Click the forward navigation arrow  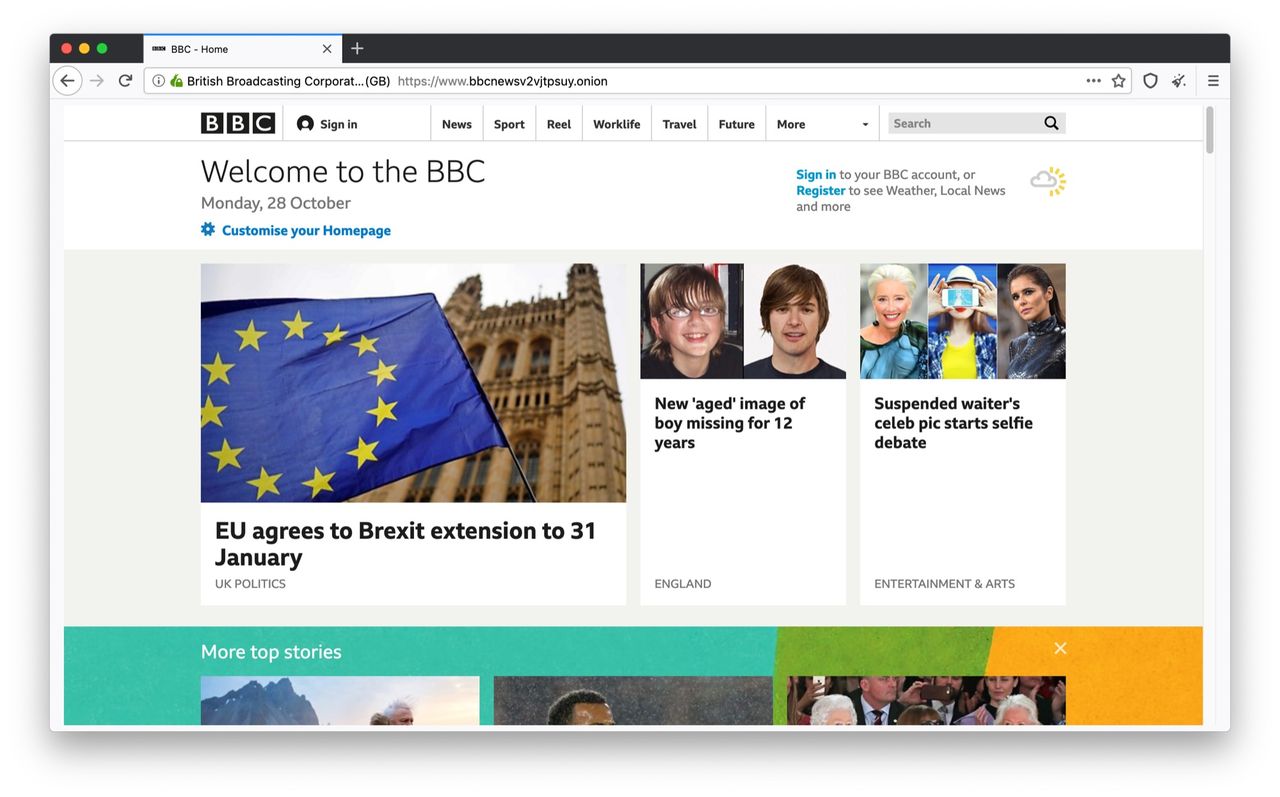(x=95, y=80)
